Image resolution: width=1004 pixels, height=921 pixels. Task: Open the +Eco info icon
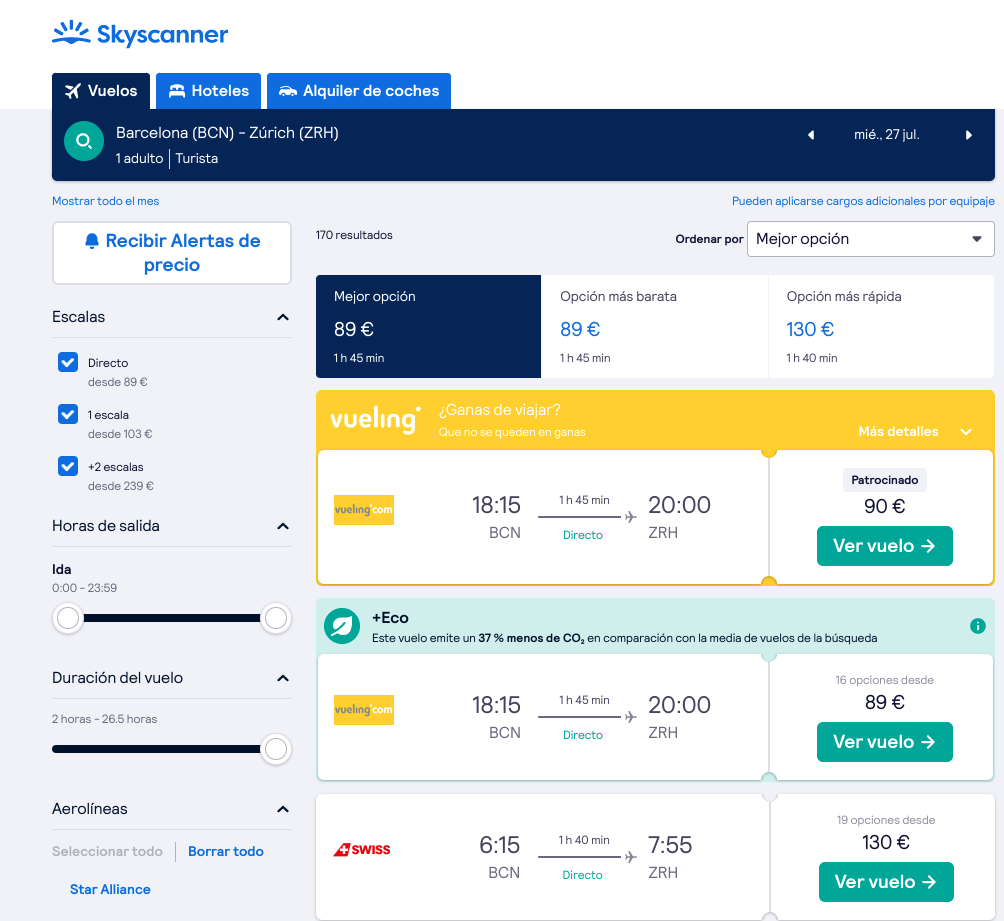tap(978, 626)
